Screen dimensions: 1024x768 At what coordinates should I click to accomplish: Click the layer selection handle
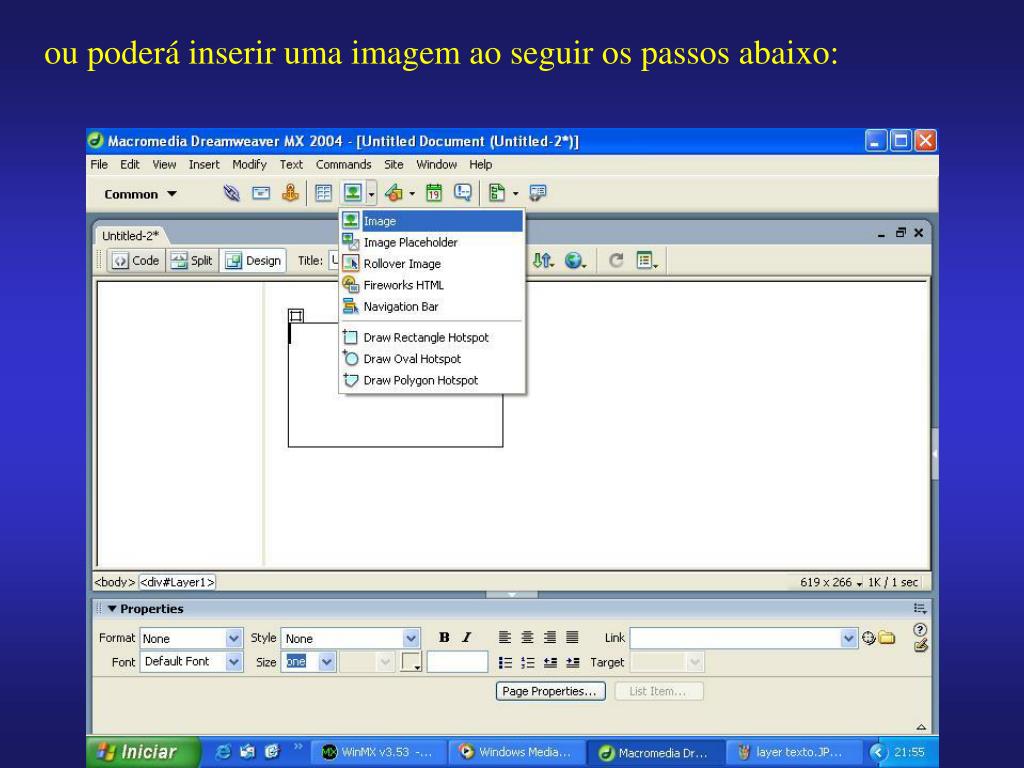click(296, 316)
